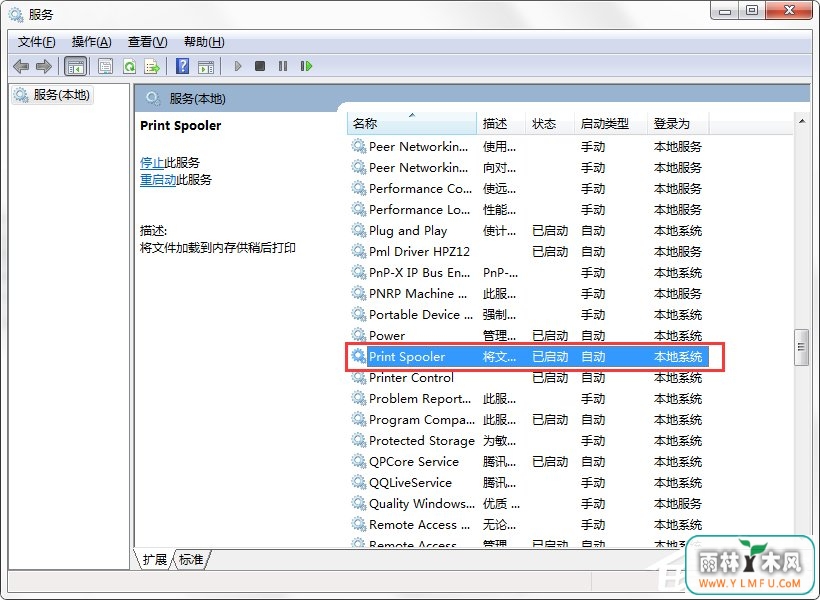The width and height of the screenshot is (820, 600).
Task: Click the gear icon beside Power service
Action: 358,335
